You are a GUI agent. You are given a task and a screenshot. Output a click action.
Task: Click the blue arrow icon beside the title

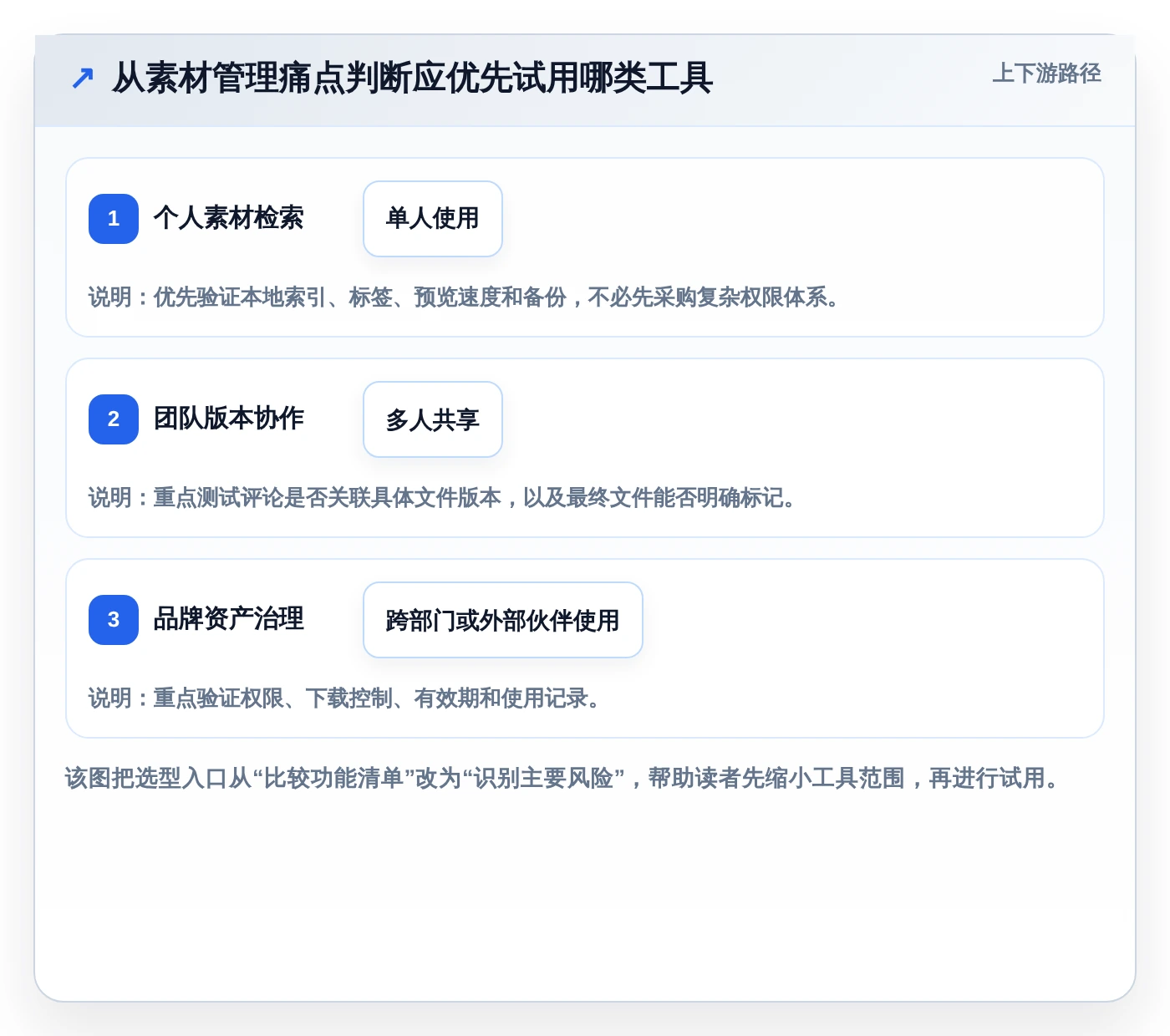pos(82,79)
